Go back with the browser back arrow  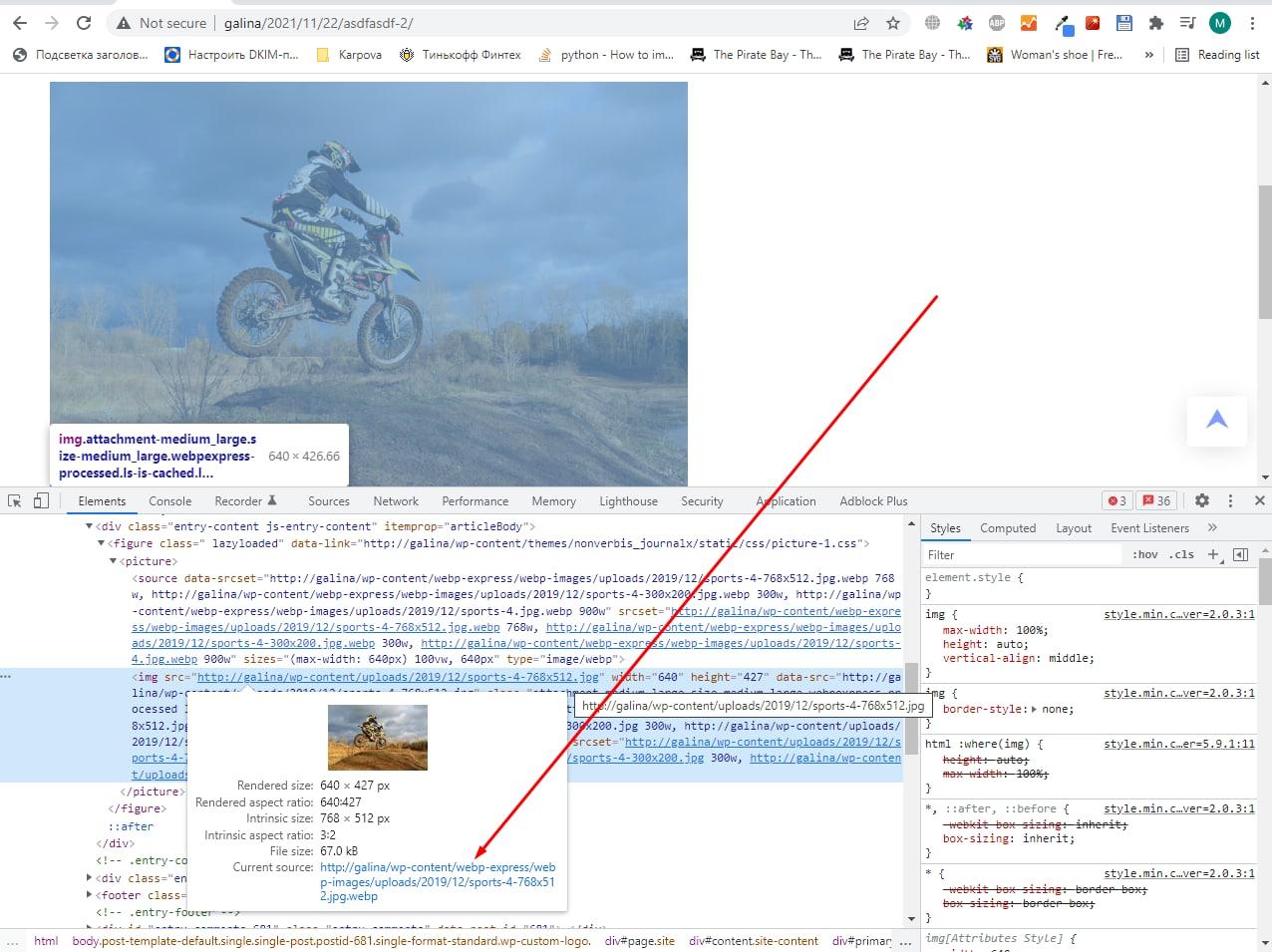pos(20,23)
